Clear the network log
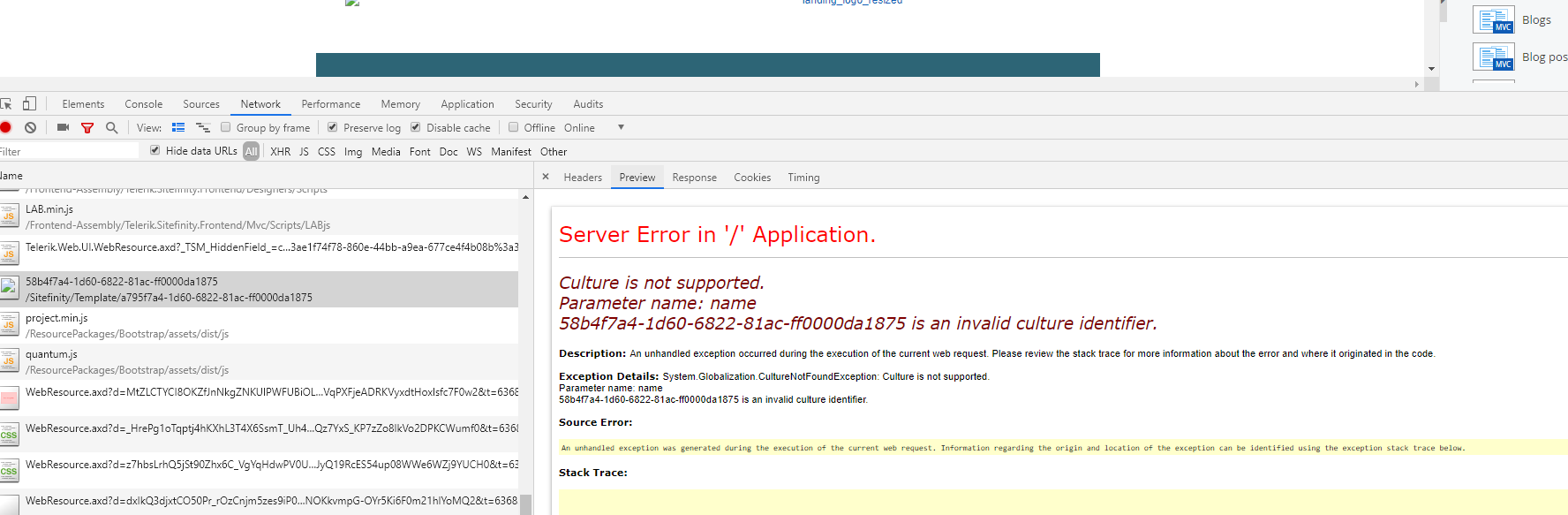The image size is (1568, 515). [31, 128]
